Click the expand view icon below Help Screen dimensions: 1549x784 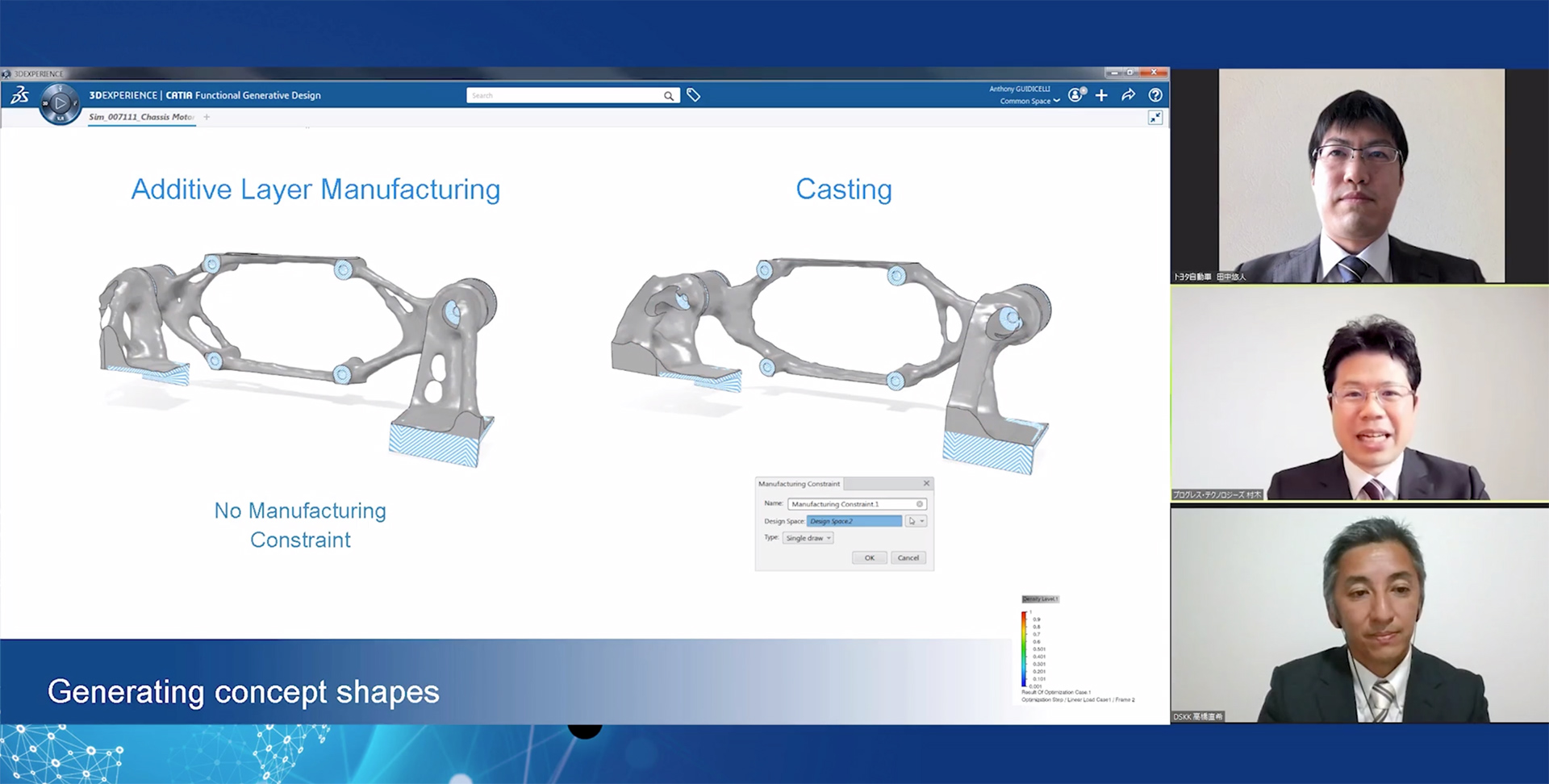pos(1155,118)
